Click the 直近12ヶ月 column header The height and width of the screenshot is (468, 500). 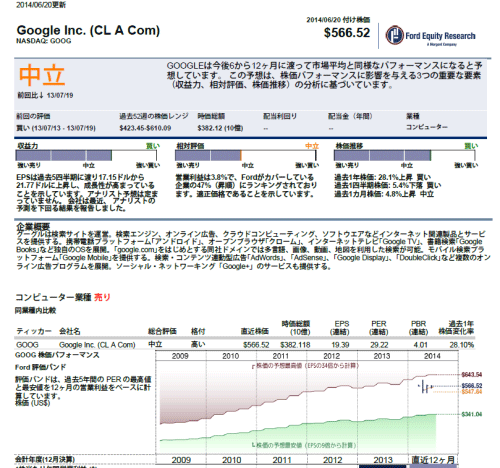pos(433,460)
